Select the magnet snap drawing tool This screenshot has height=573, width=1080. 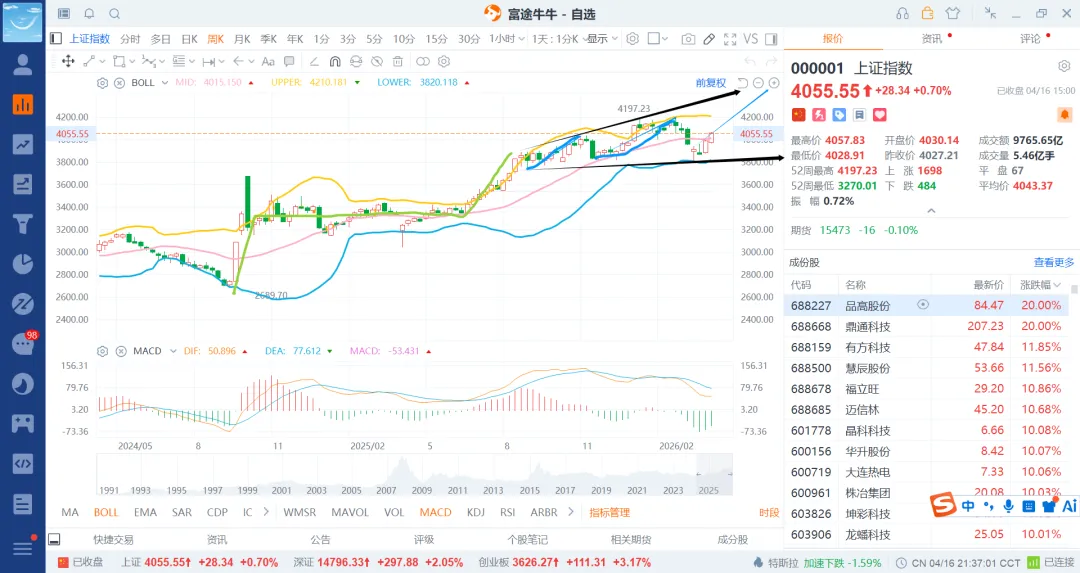click(335, 61)
